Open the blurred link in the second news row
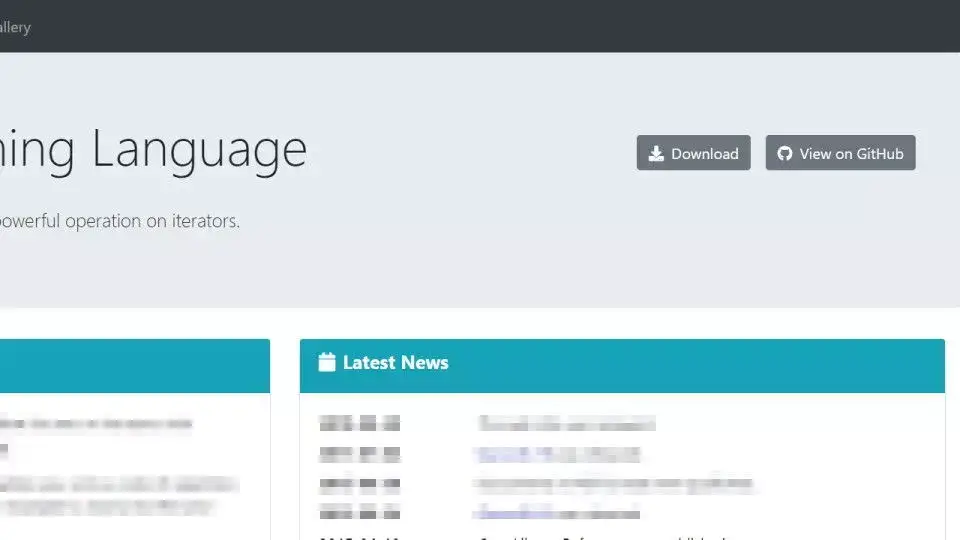This screenshot has height=540, width=960. coord(558,454)
